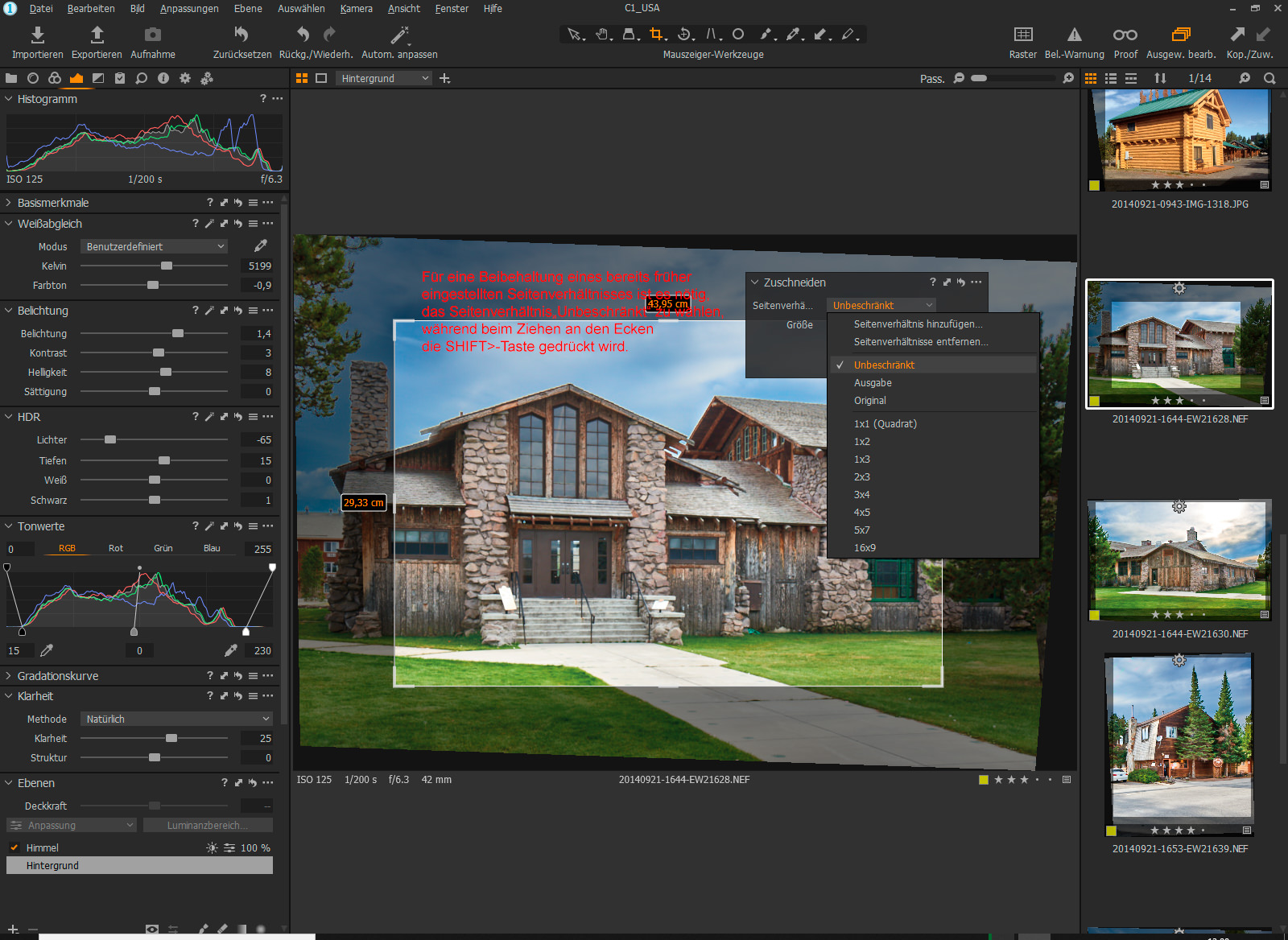Open the clipboard Adjustments tool tab
Screen dimensions: 1288x940
(120, 78)
